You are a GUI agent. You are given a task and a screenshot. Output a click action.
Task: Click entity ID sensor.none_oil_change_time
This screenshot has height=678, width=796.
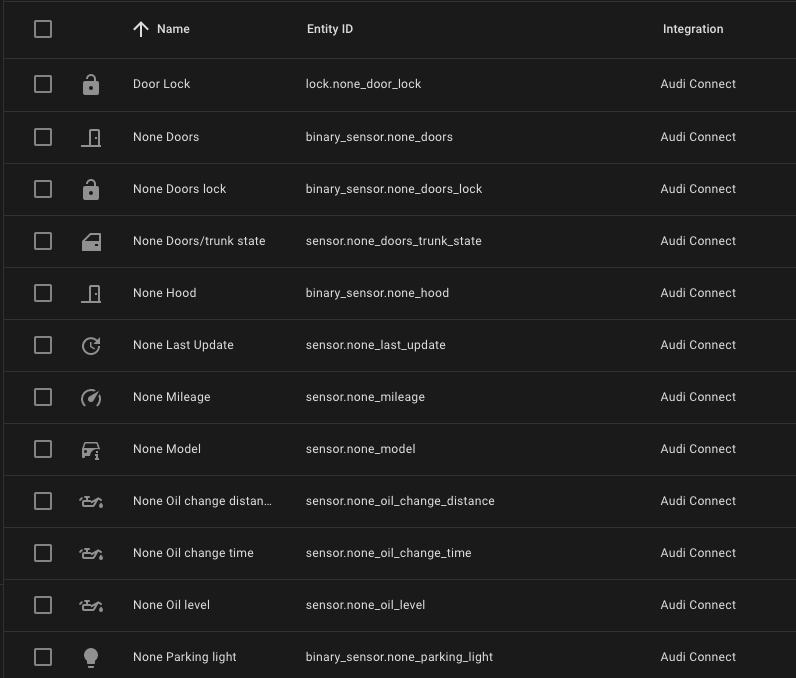tap(388, 553)
